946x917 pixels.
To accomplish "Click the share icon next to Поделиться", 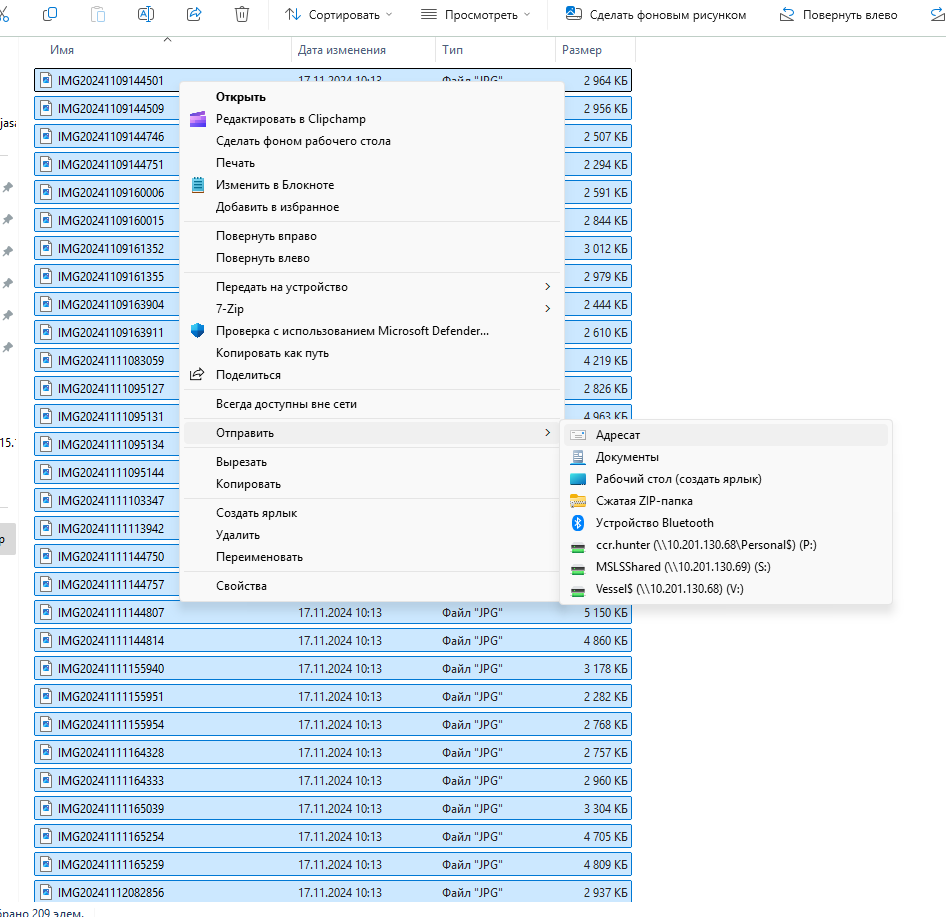I will [197, 375].
